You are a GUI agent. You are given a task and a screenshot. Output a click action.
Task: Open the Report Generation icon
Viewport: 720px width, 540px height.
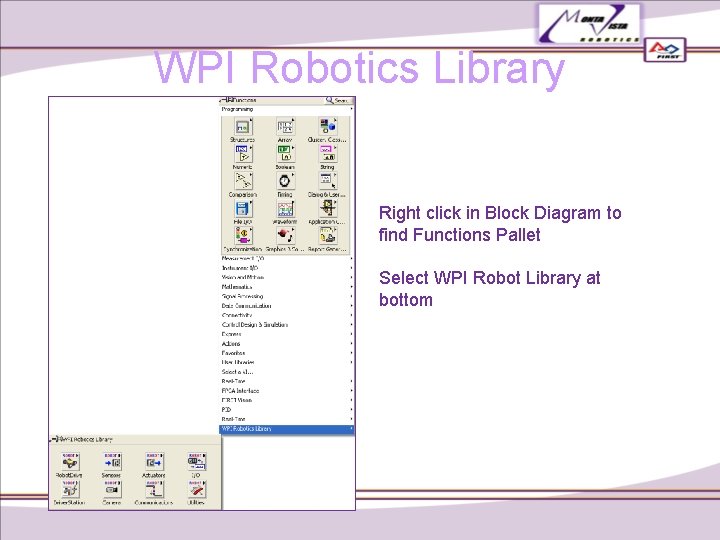tap(328, 236)
